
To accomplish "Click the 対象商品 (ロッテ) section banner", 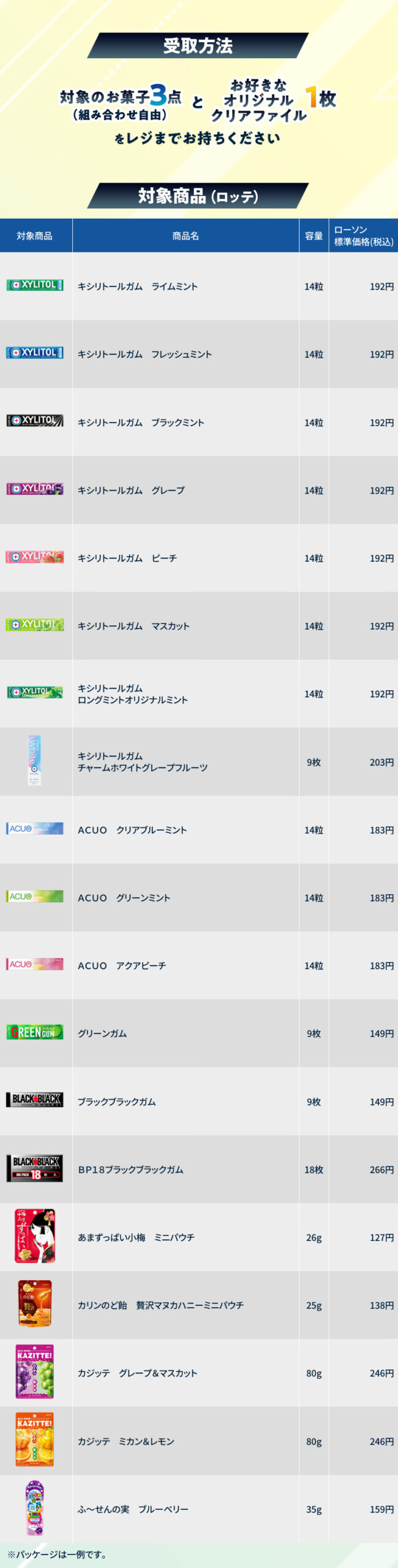I will pyautogui.click(x=198, y=196).
